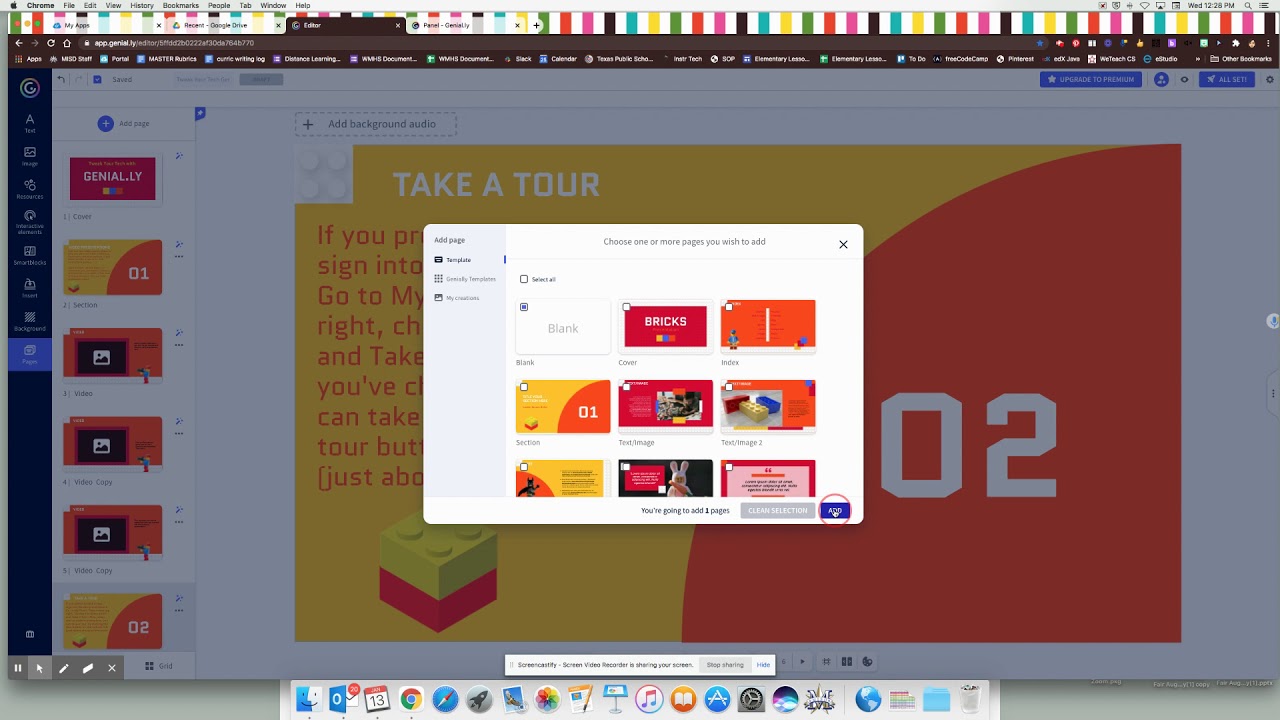Select the Template tab in Add page
The image size is (1280, 720).
click(458, 260)
